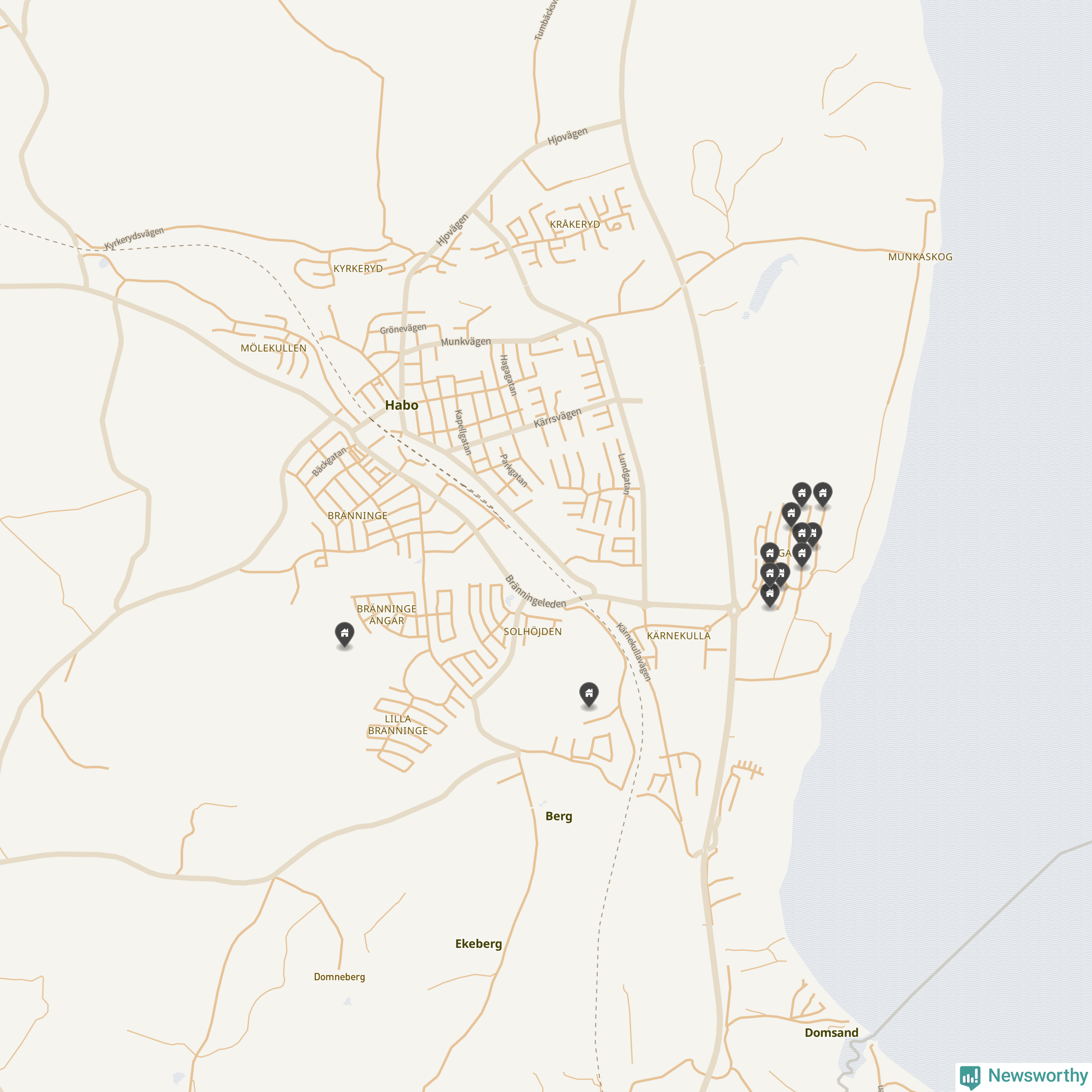This screenshot has width=1092, height=1092.
Task: Select the southernmost house marker in the eastern cluster
Action: [769, 595]
